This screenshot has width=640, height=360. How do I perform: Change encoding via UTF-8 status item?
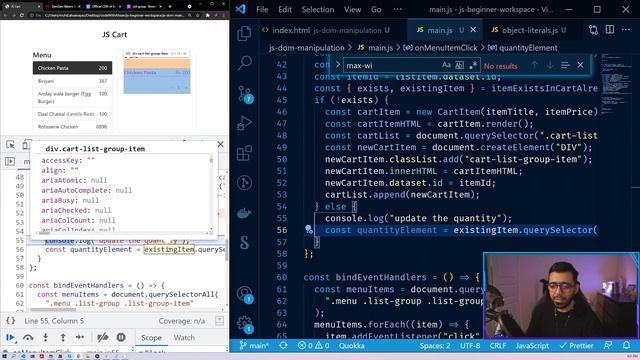pos(470,346)
